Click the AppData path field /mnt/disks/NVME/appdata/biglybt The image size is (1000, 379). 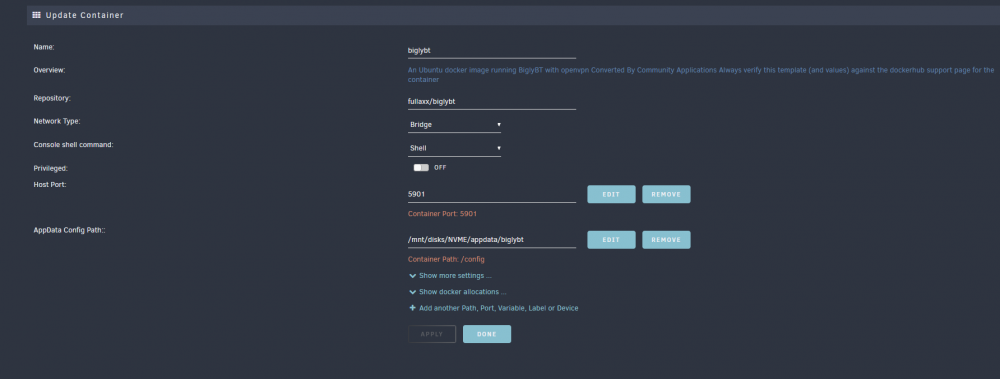tap(492, 240)
